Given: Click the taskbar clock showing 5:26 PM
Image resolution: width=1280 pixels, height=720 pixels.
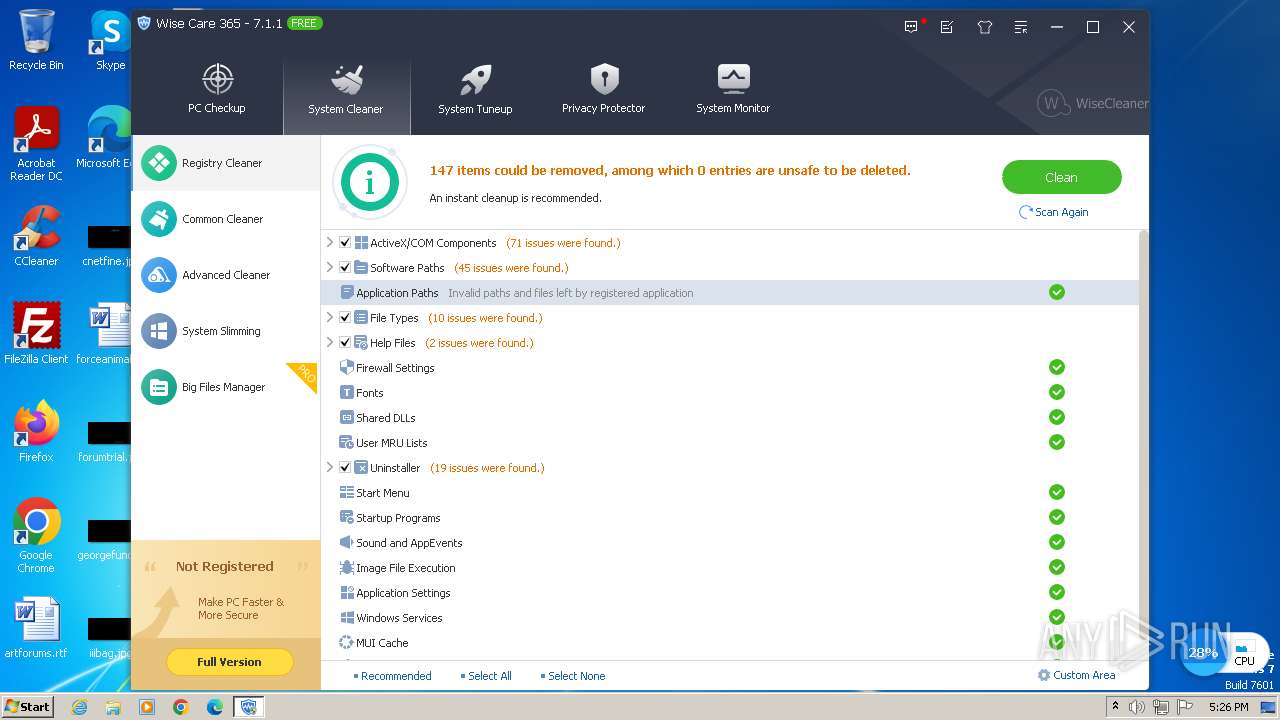Looking at the screenshot, I should 1228,707.
